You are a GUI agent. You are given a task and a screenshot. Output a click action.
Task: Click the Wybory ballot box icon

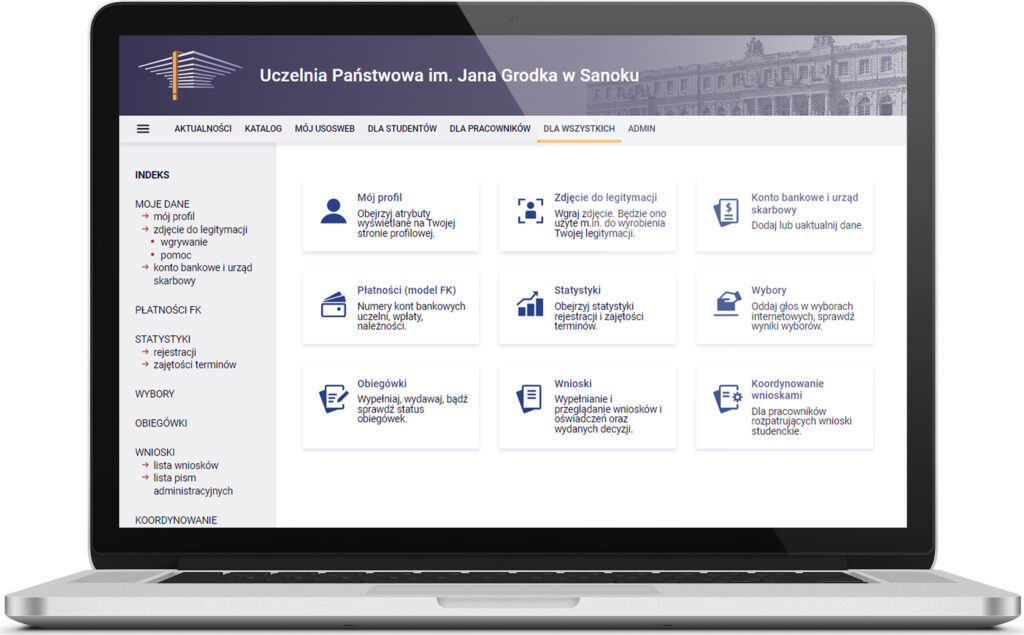pyautogui.click(x=727, y=304)
